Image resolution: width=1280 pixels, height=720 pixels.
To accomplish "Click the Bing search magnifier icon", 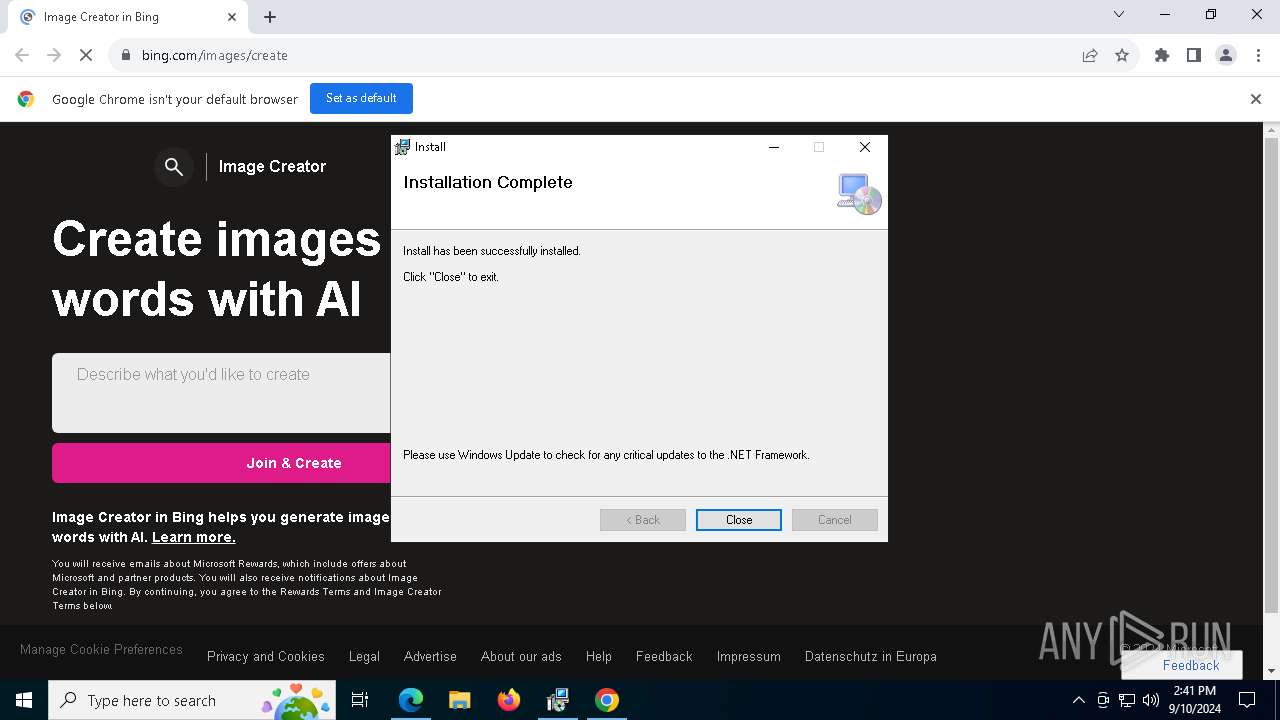I will (x=174, y=167).
